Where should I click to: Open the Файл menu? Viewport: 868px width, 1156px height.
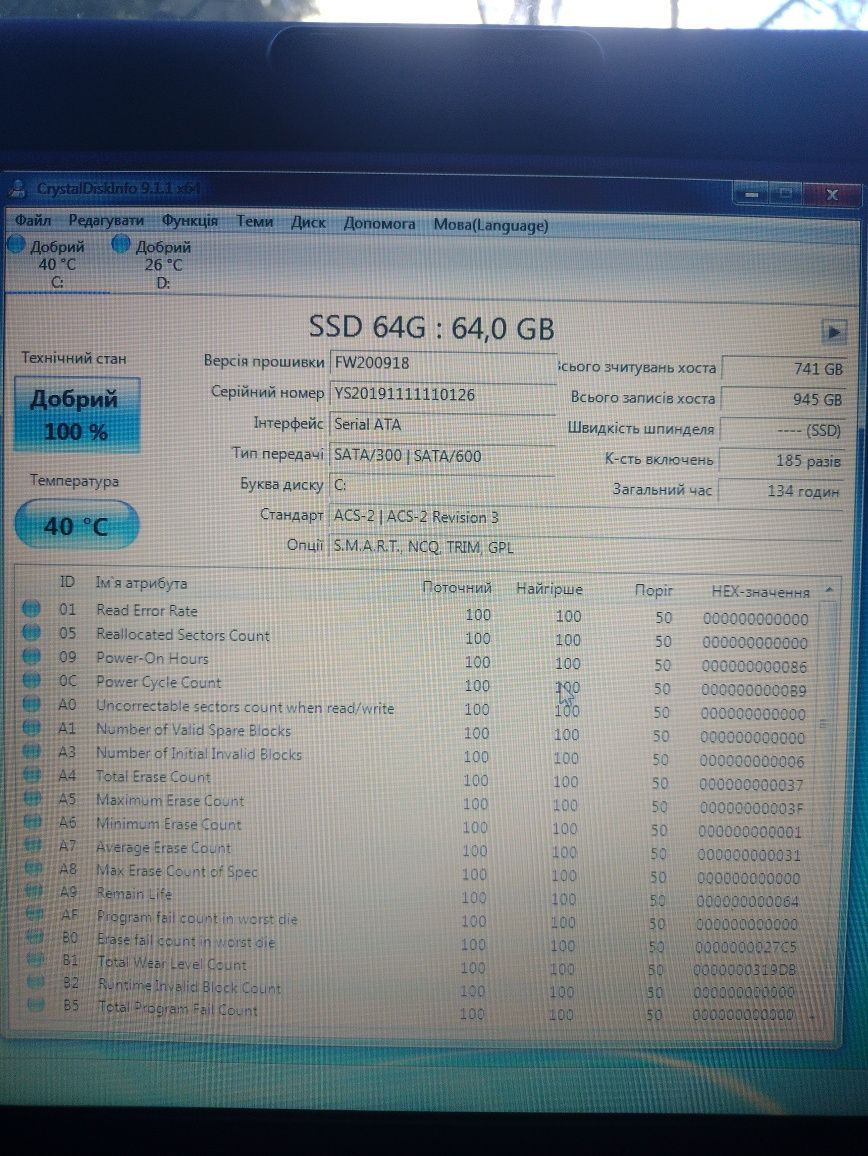tap(33, 220)
